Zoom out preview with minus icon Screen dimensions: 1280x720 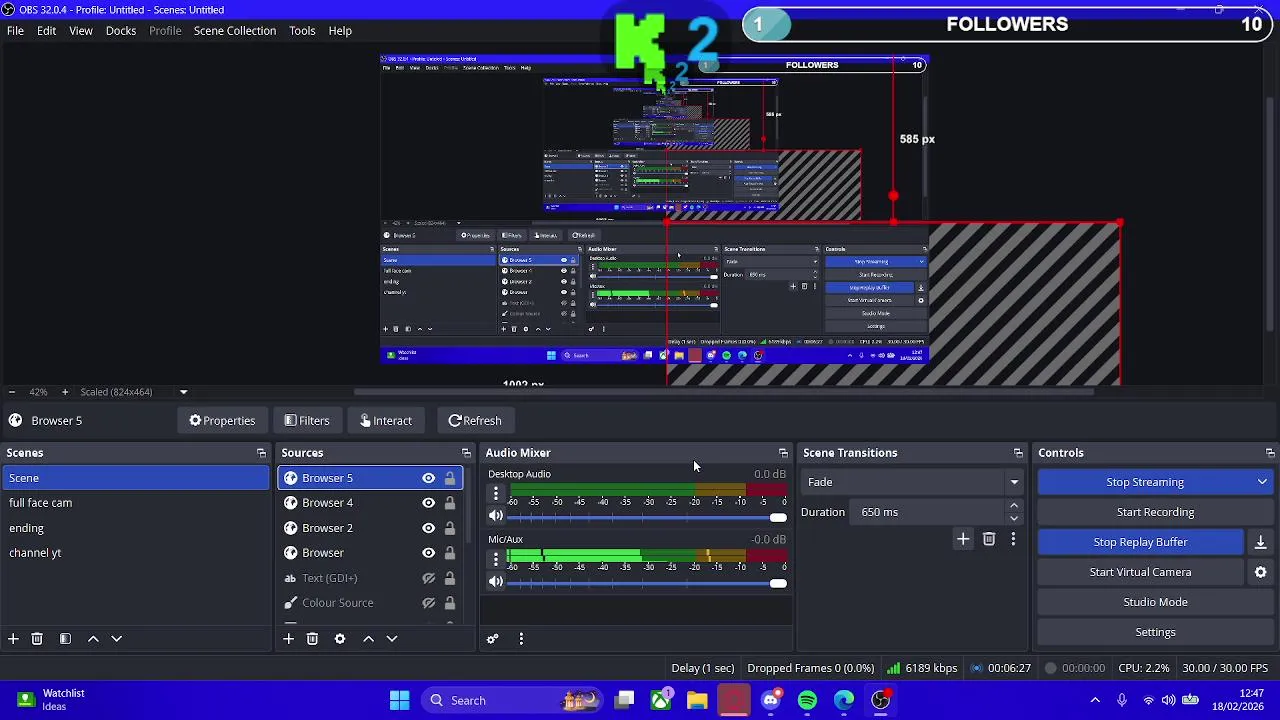point(11,392)
